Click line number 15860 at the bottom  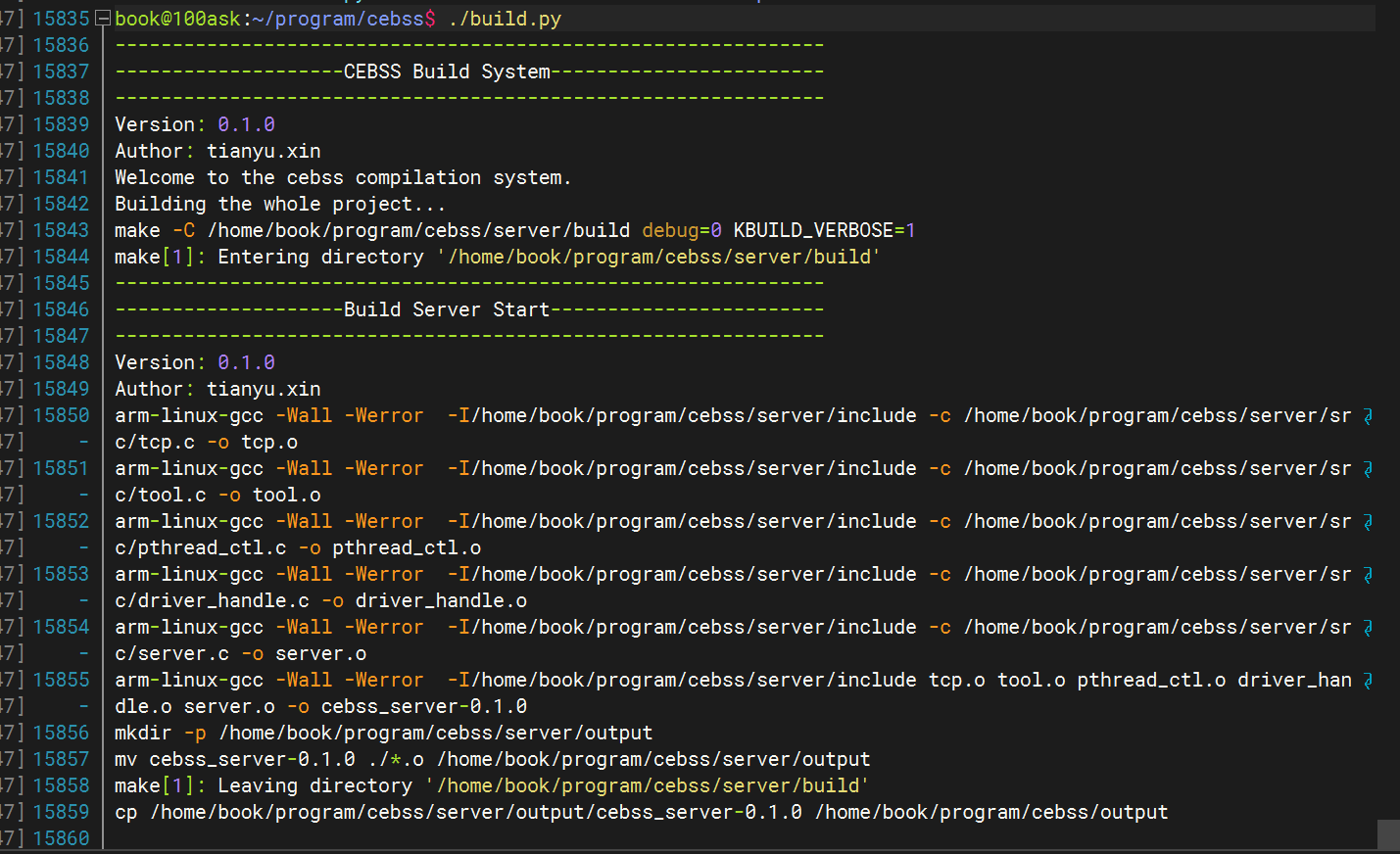(61, 837)
